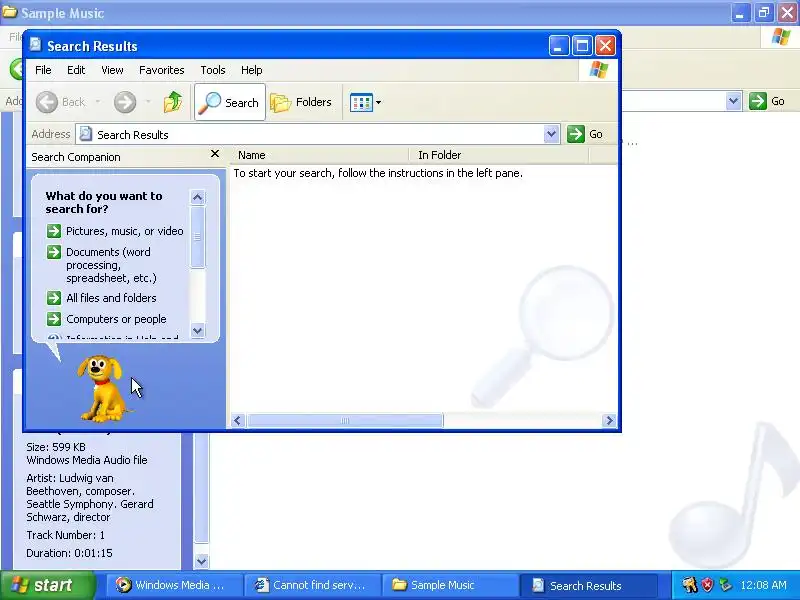Image resolution: width=800 pixels, height=600 pixels.
Task: Click green arrow beside Computers or people
Action: coord(54,319)
